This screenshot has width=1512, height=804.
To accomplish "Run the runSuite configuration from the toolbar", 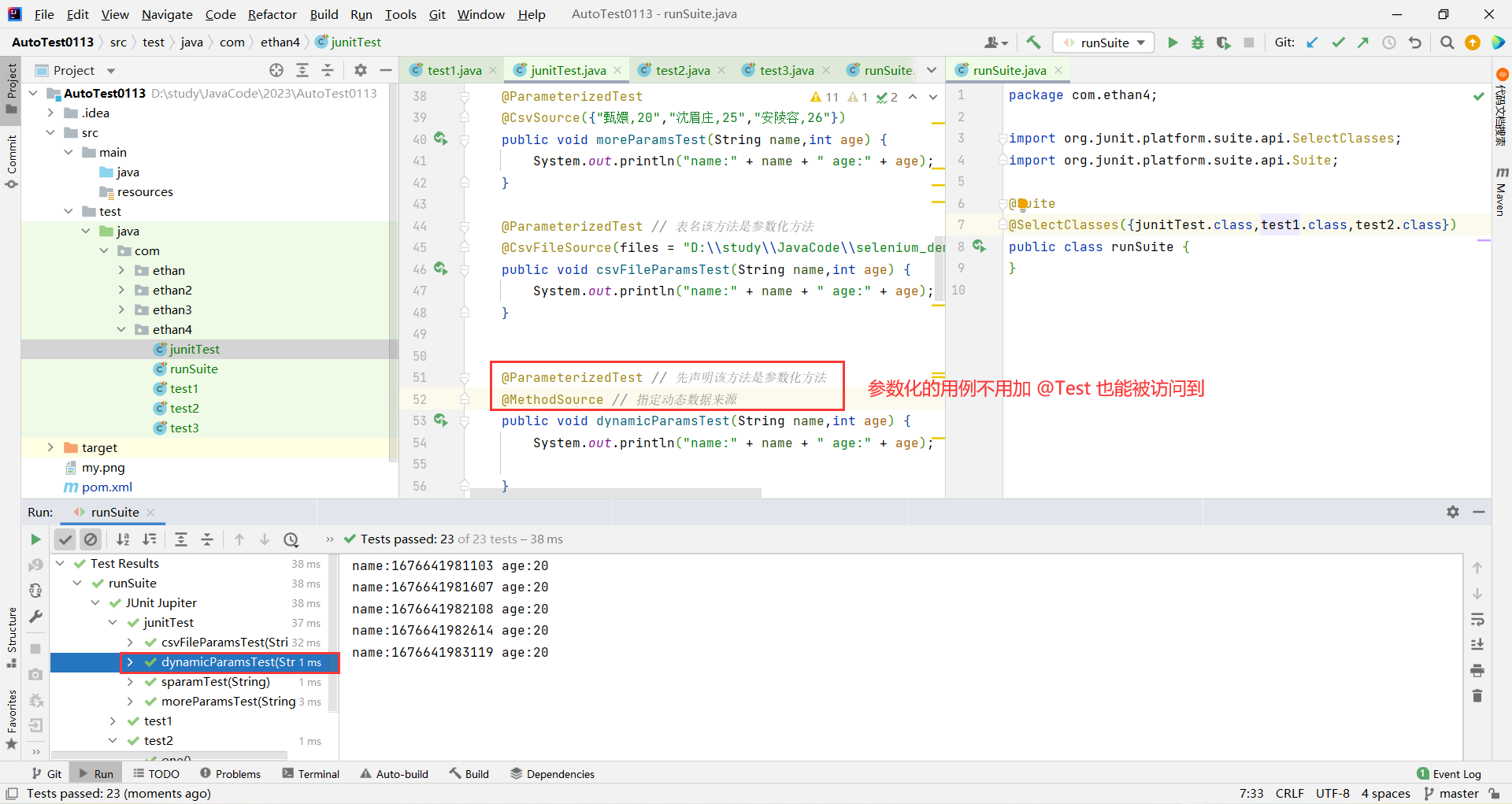I will point(1173,43).
